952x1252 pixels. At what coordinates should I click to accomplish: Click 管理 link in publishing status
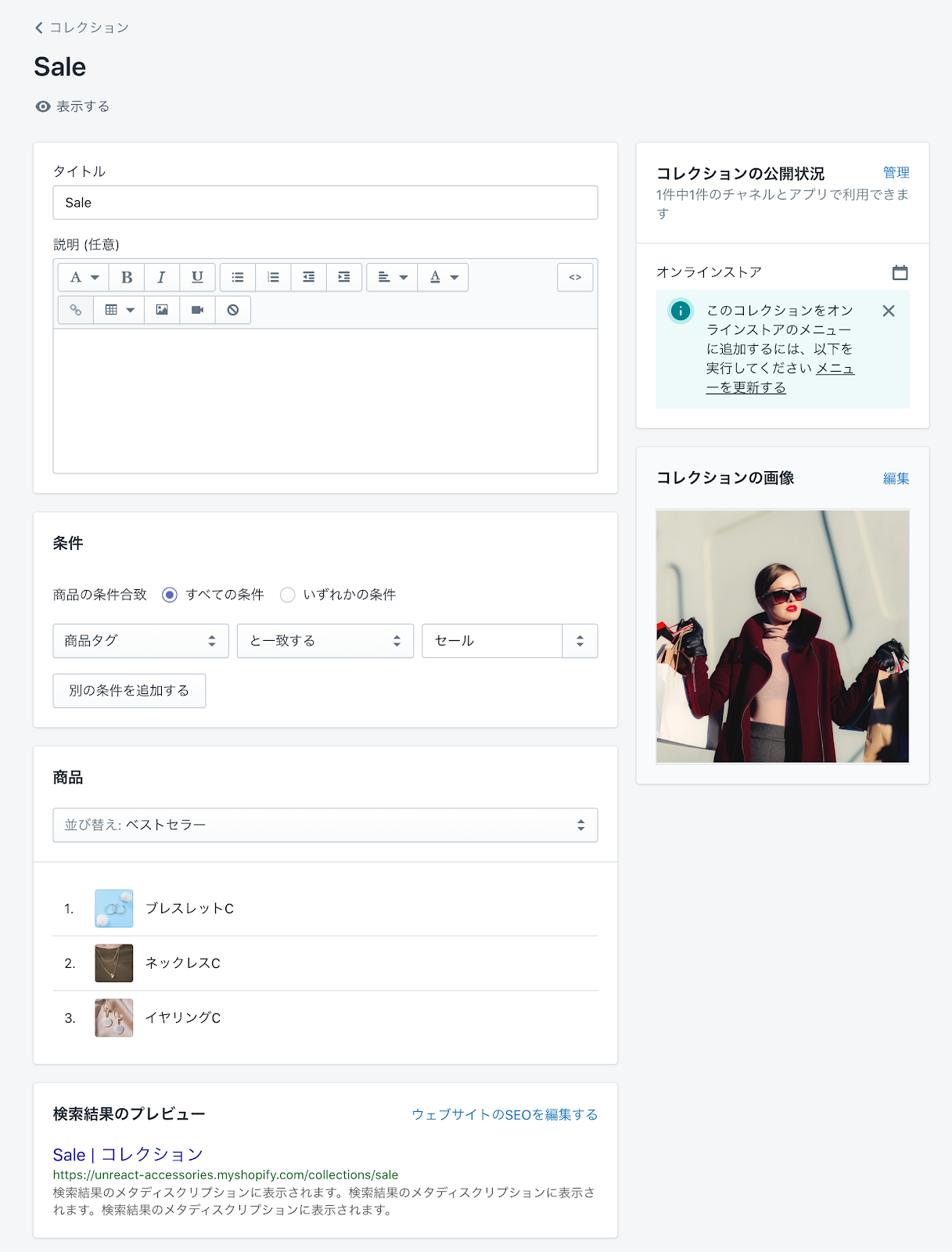click(x=896, y=172)
